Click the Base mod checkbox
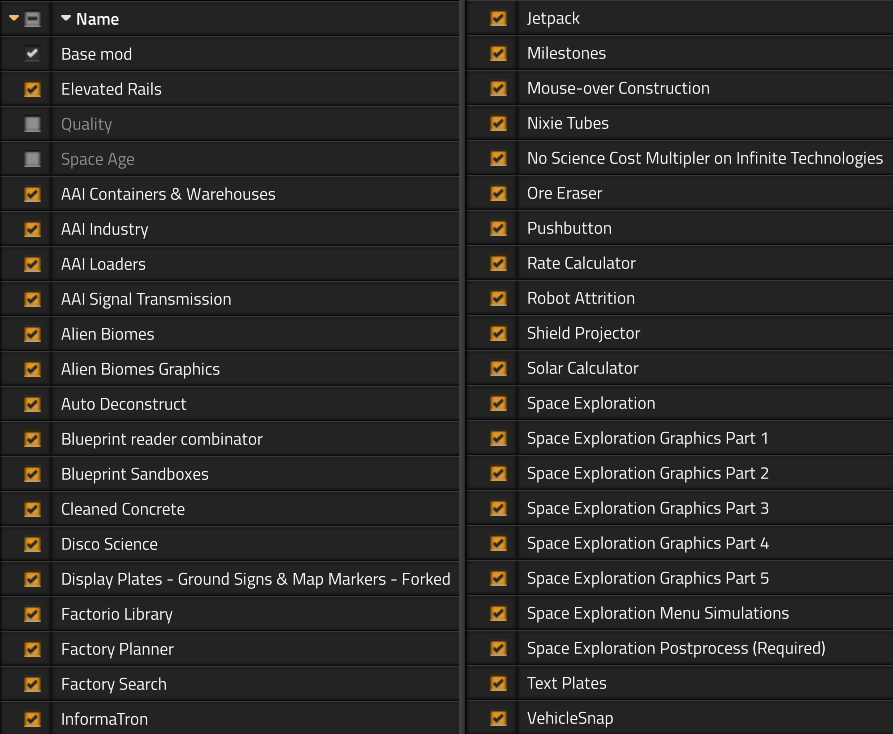 point(32,54)
